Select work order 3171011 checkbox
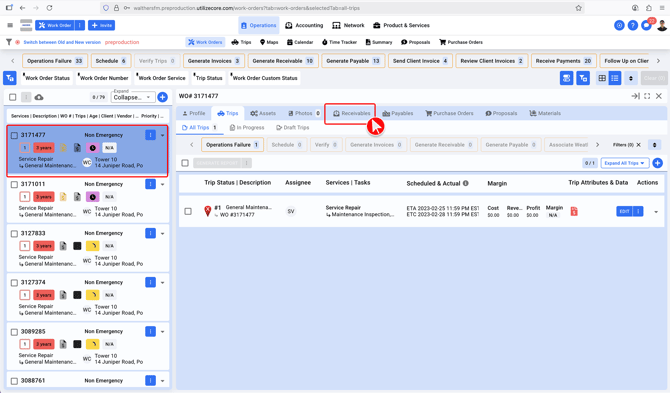This screenshot has height=393, width=670. point(14,185)
